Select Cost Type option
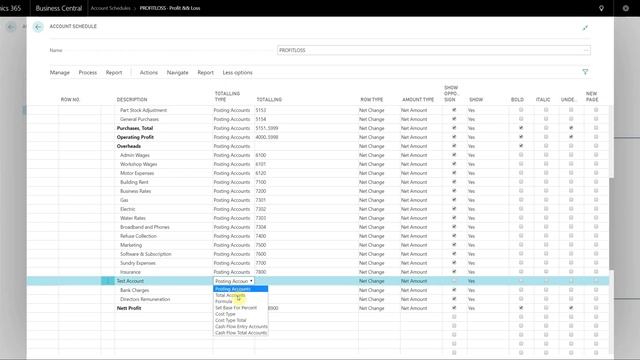The image size is (640, 360). (x=241, y=314)
